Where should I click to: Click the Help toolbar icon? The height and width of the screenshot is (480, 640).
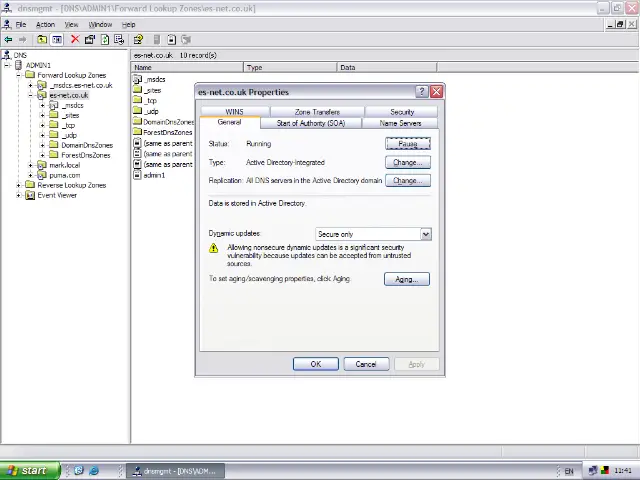pyautogui.click(x=138, y=40)
